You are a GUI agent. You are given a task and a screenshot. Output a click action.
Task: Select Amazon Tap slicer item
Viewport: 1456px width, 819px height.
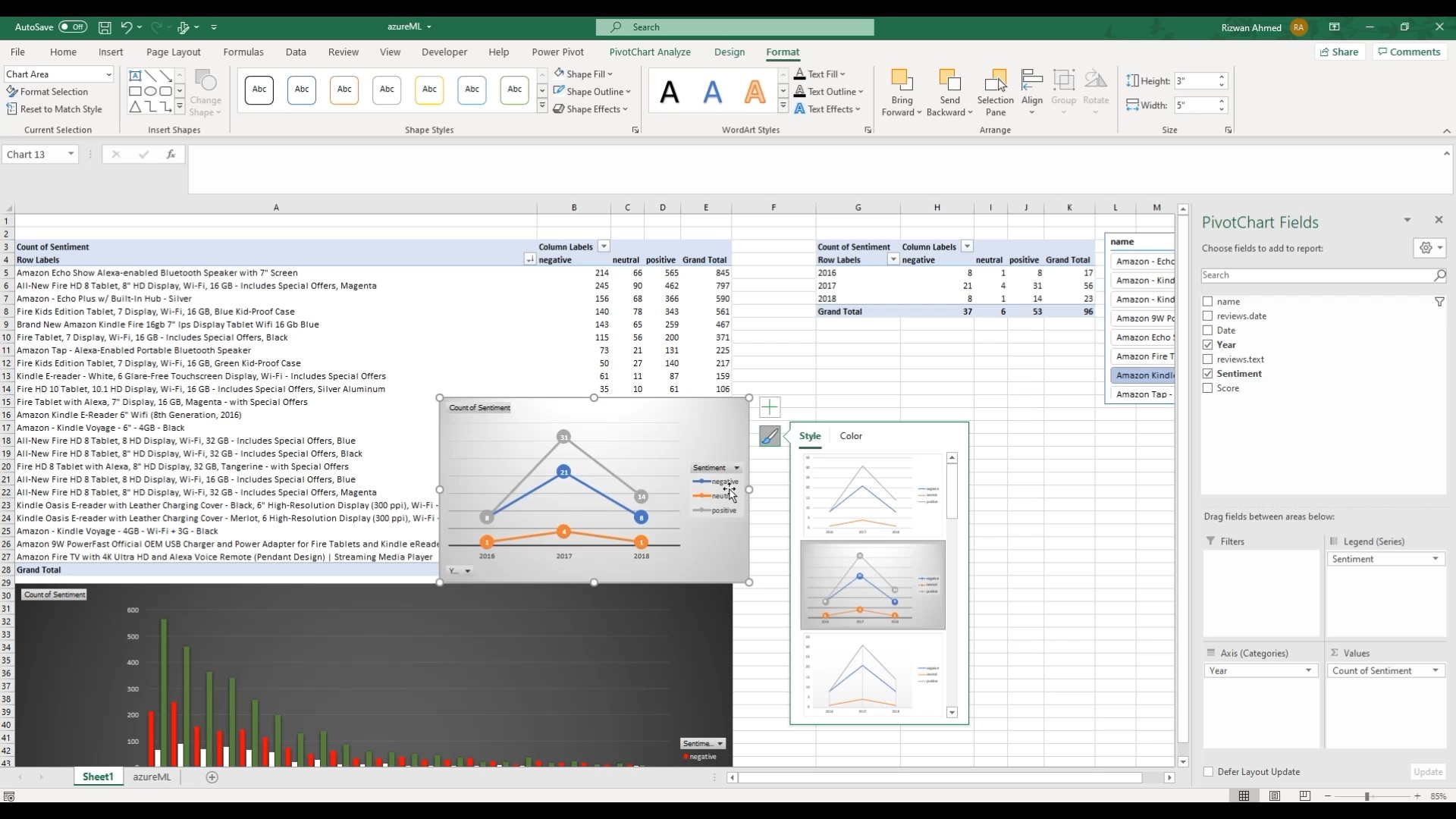[x=1143, y=394]
